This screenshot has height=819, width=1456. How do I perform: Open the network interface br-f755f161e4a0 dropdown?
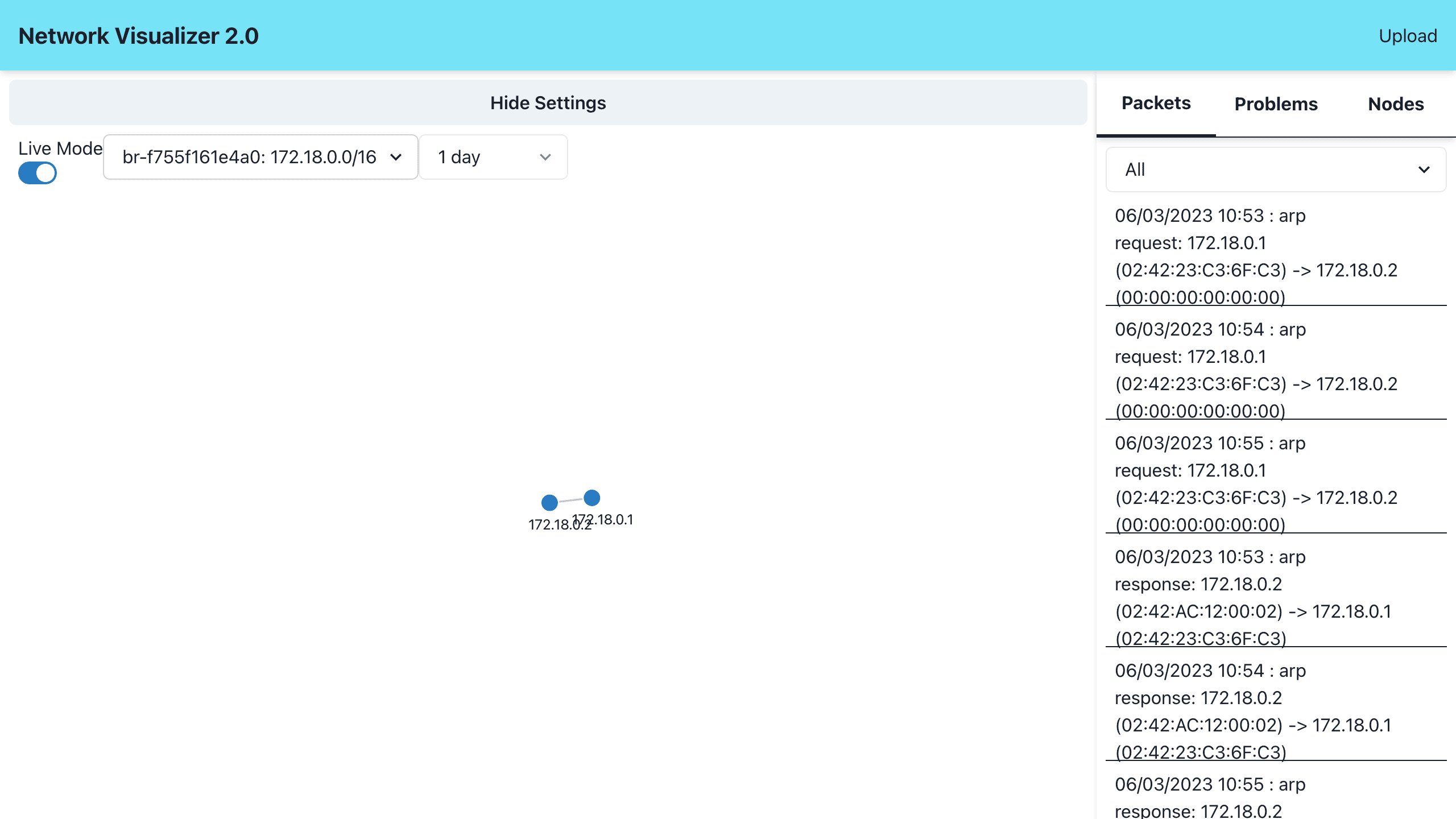click(261, 157)
